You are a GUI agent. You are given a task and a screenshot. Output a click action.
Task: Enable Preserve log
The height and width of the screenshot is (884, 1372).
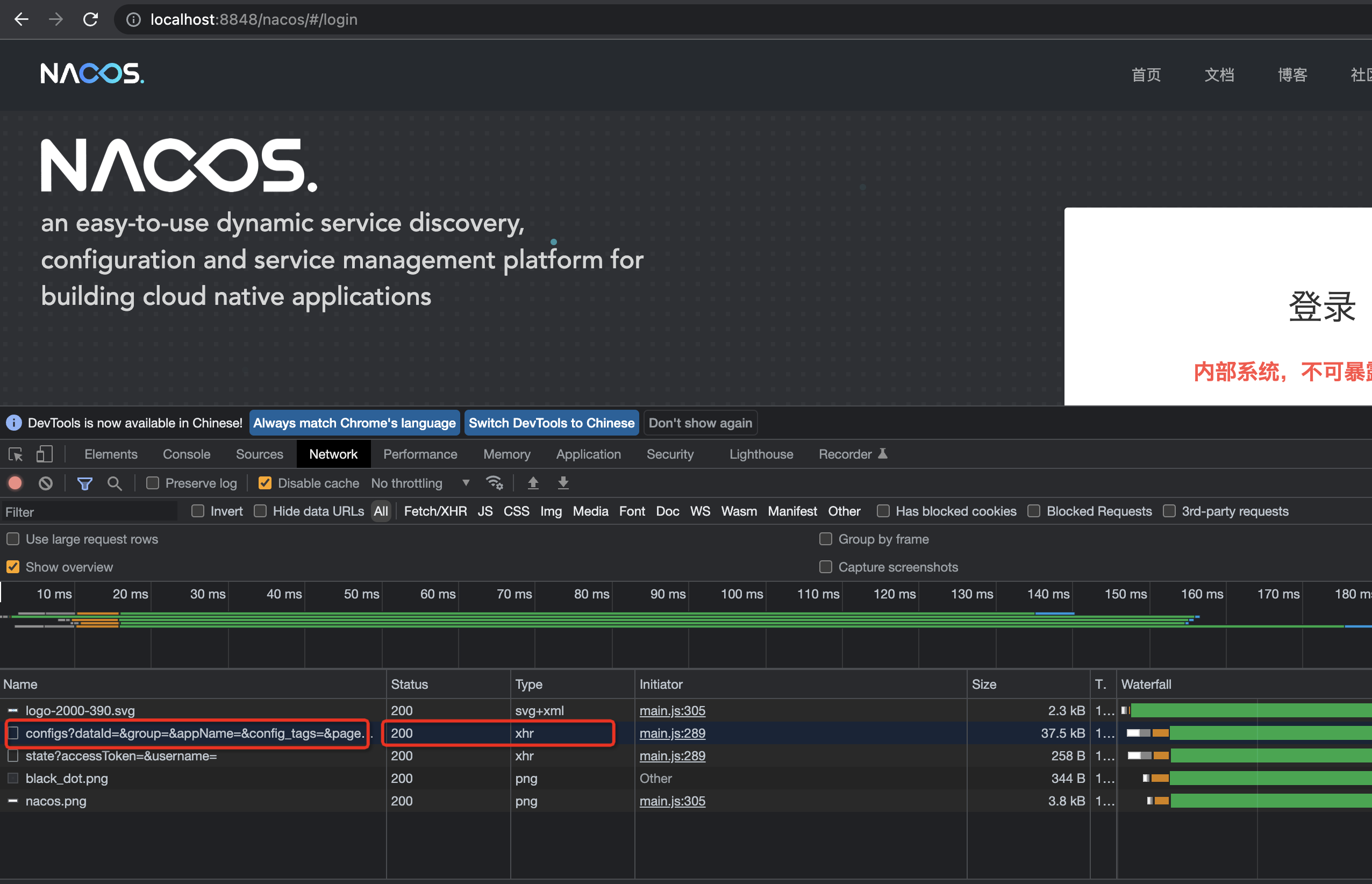tap(152, 483)
